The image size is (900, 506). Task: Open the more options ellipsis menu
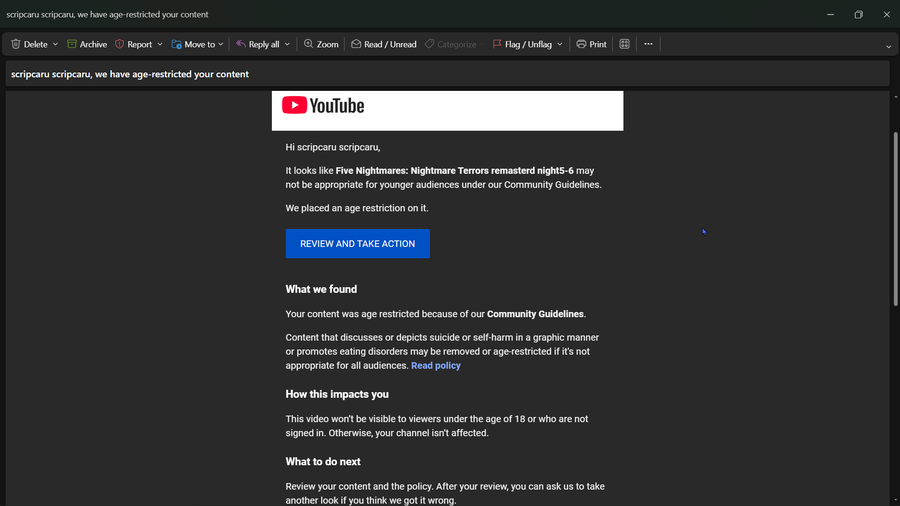[648, 44]
